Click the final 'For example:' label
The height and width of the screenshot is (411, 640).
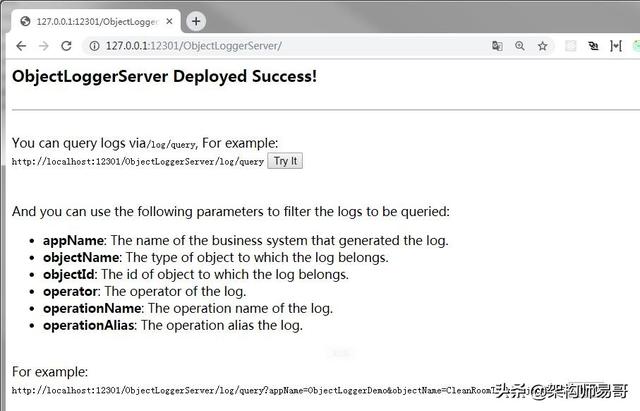pyautogui.click(x=50, y=372)
